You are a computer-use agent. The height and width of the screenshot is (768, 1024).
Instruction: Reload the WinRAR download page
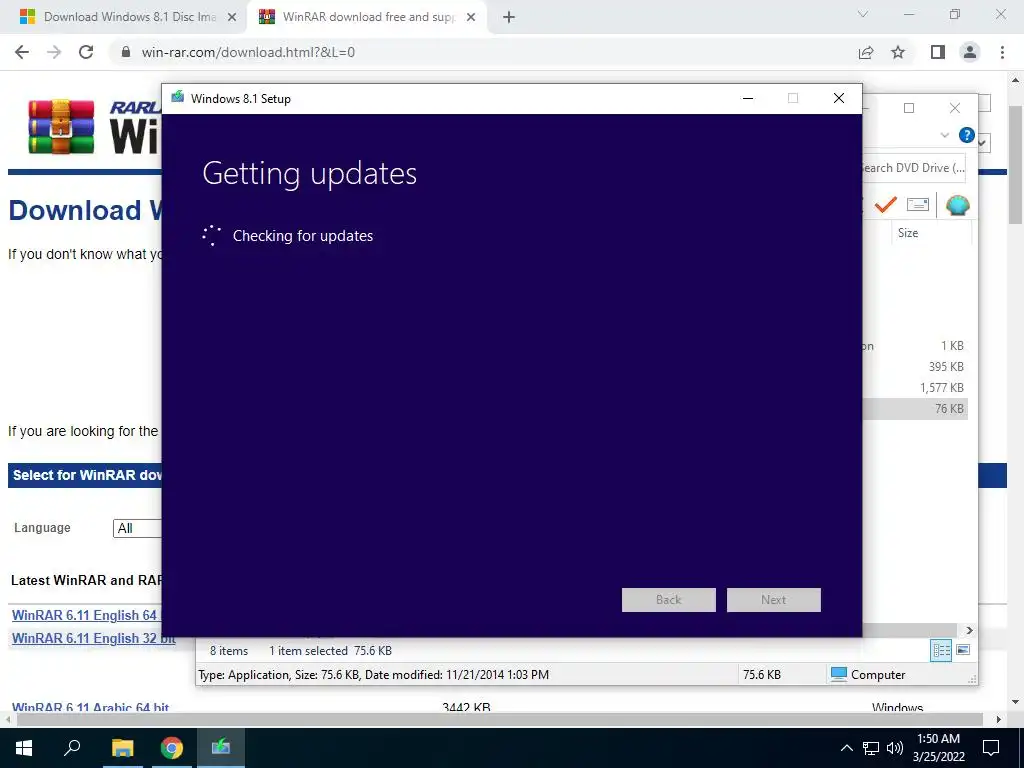pos(86,52)
